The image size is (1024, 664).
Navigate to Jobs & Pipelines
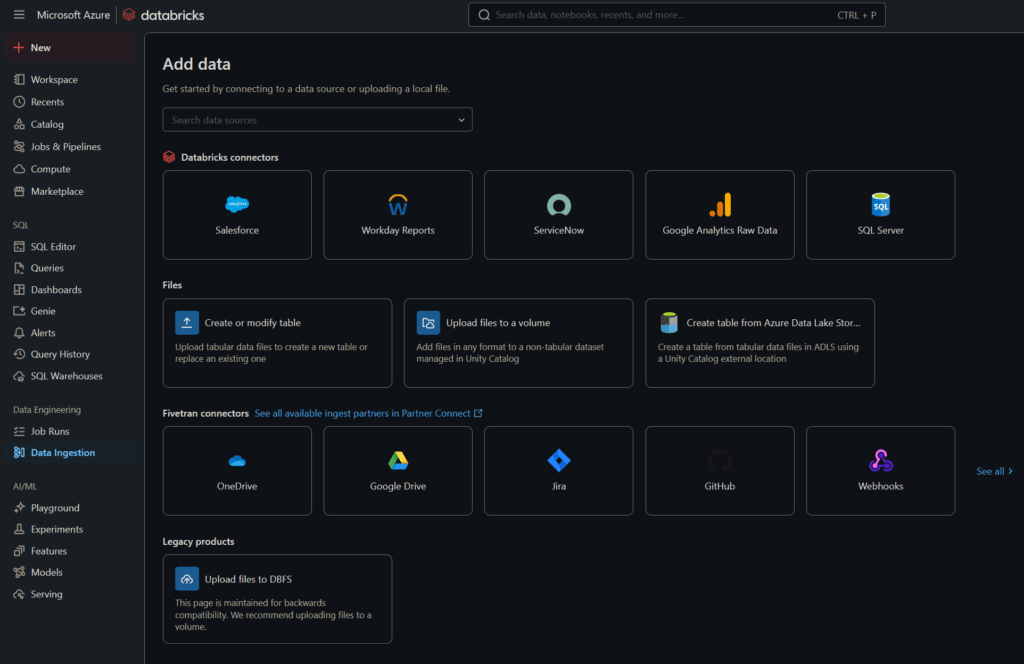65,147
